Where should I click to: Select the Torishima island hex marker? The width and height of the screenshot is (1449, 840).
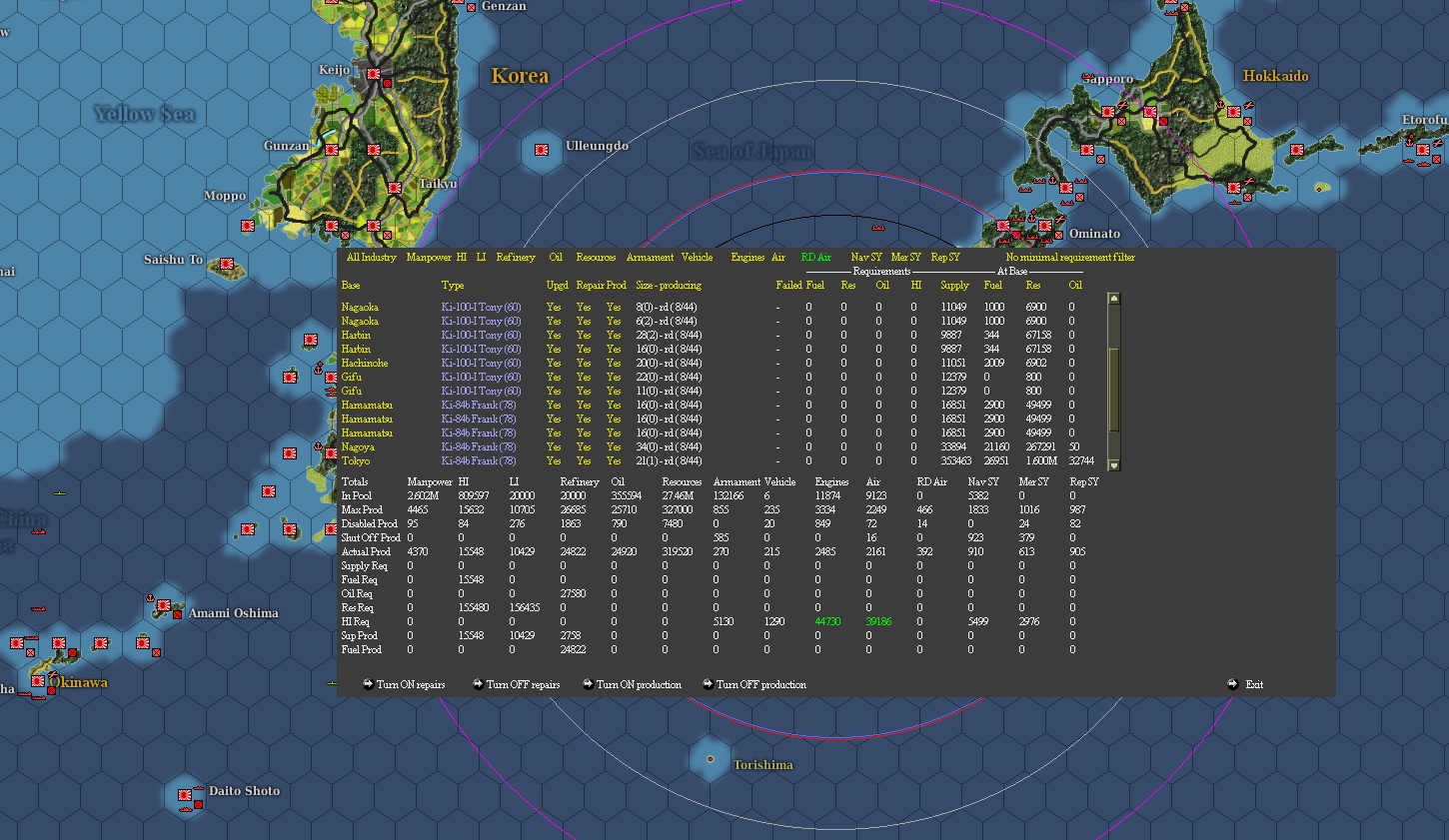tap(711, 759)
